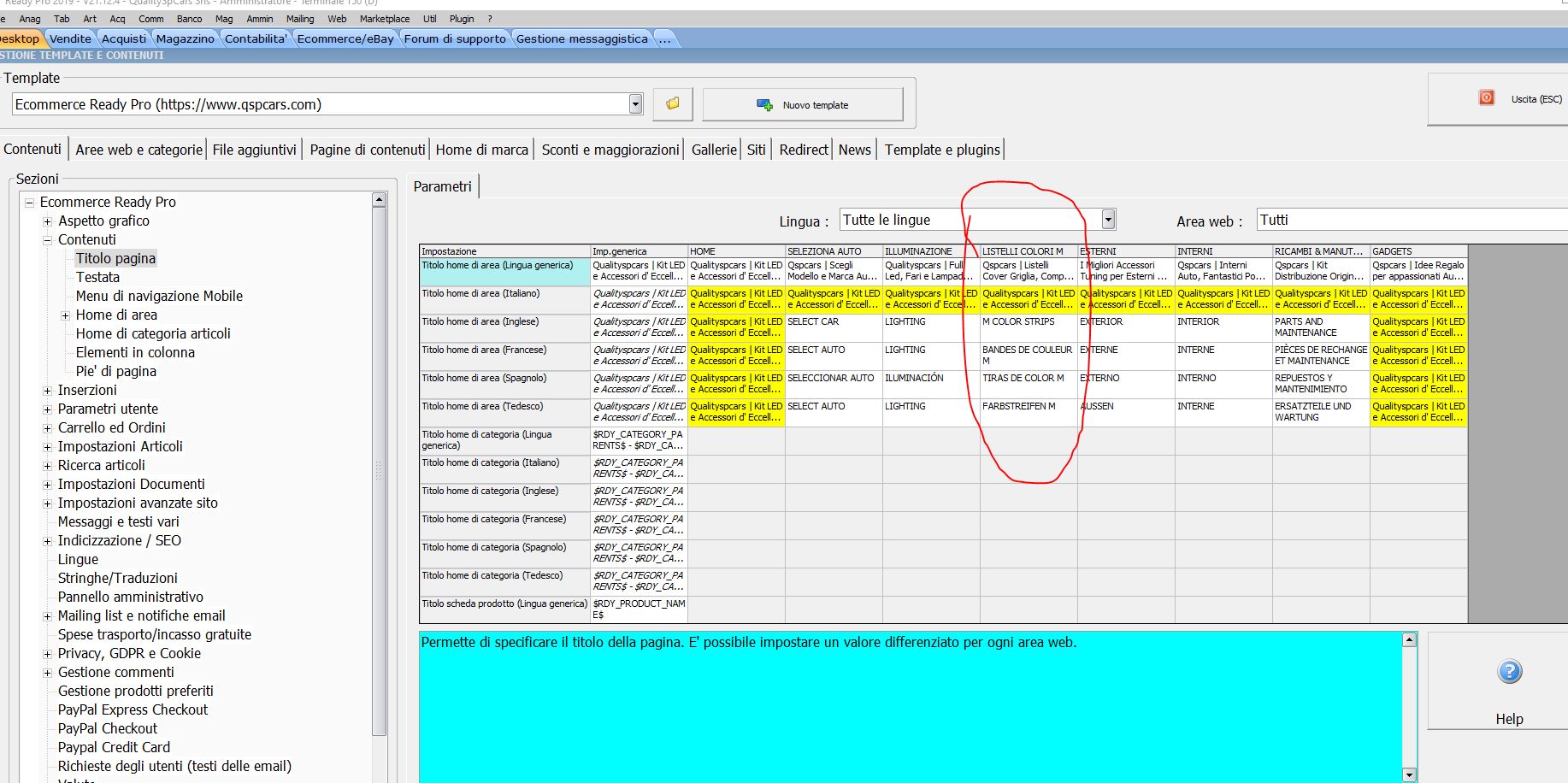Open the Mailing menu

coord(300,19)
